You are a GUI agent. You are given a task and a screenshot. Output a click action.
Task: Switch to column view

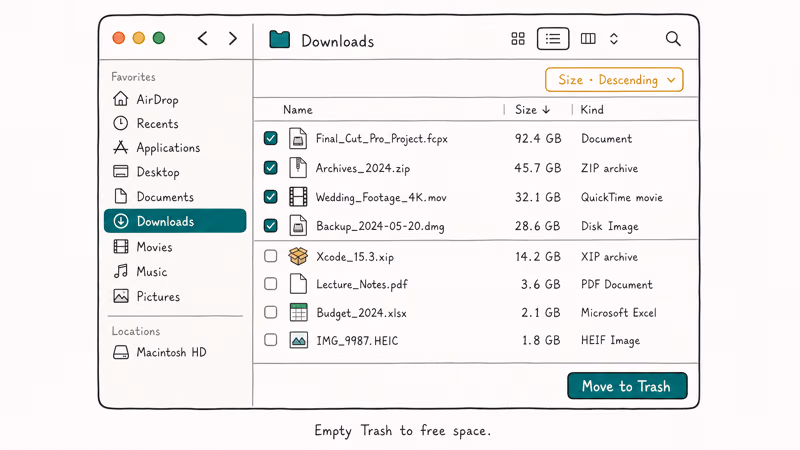pos(588,39)
